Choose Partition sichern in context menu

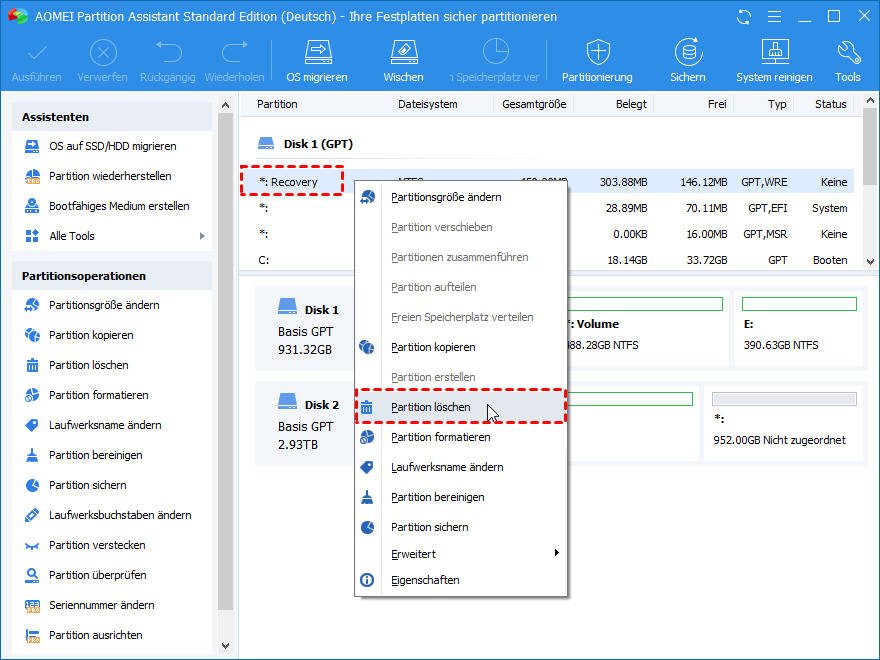coord(460,527)
